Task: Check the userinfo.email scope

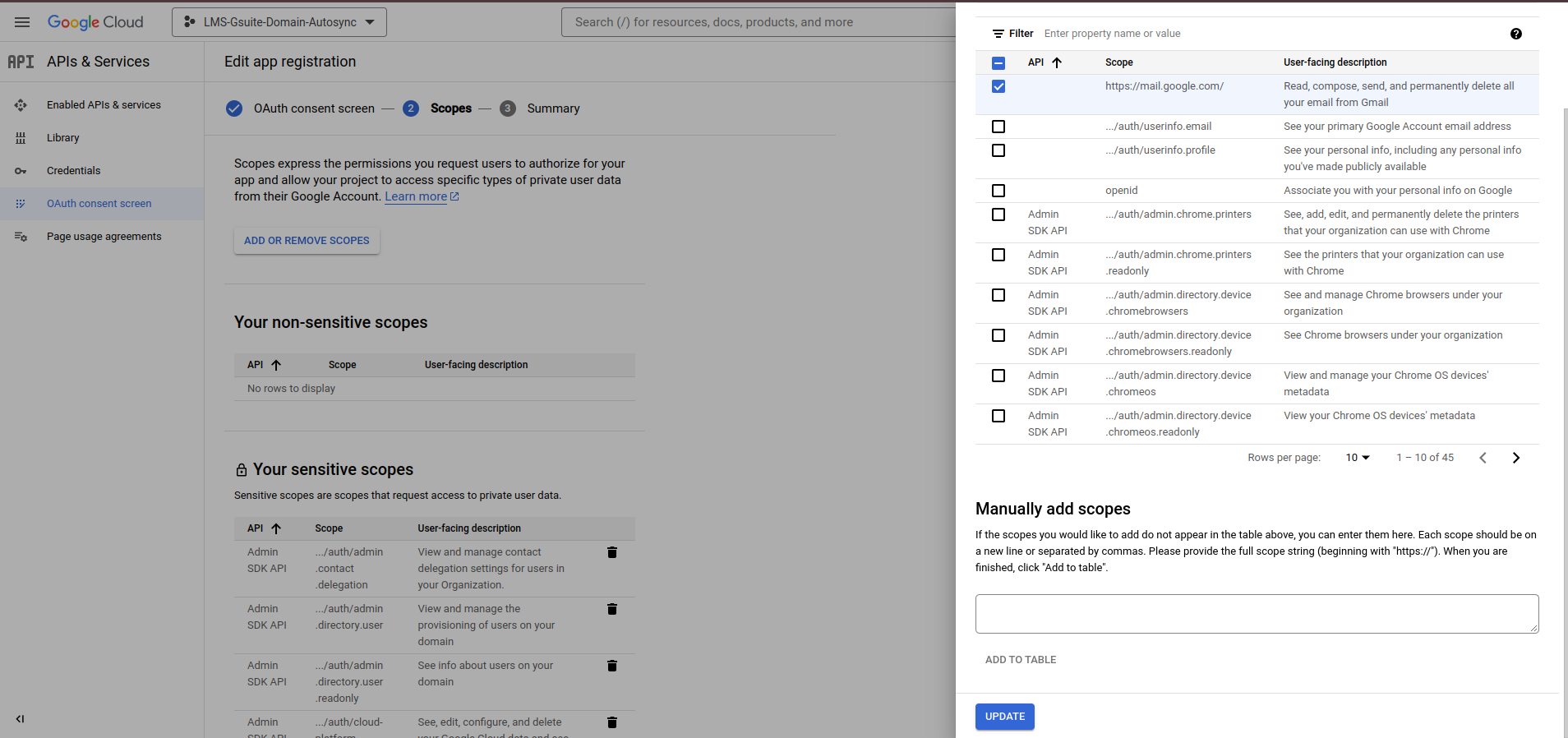Action: point(998,127)
